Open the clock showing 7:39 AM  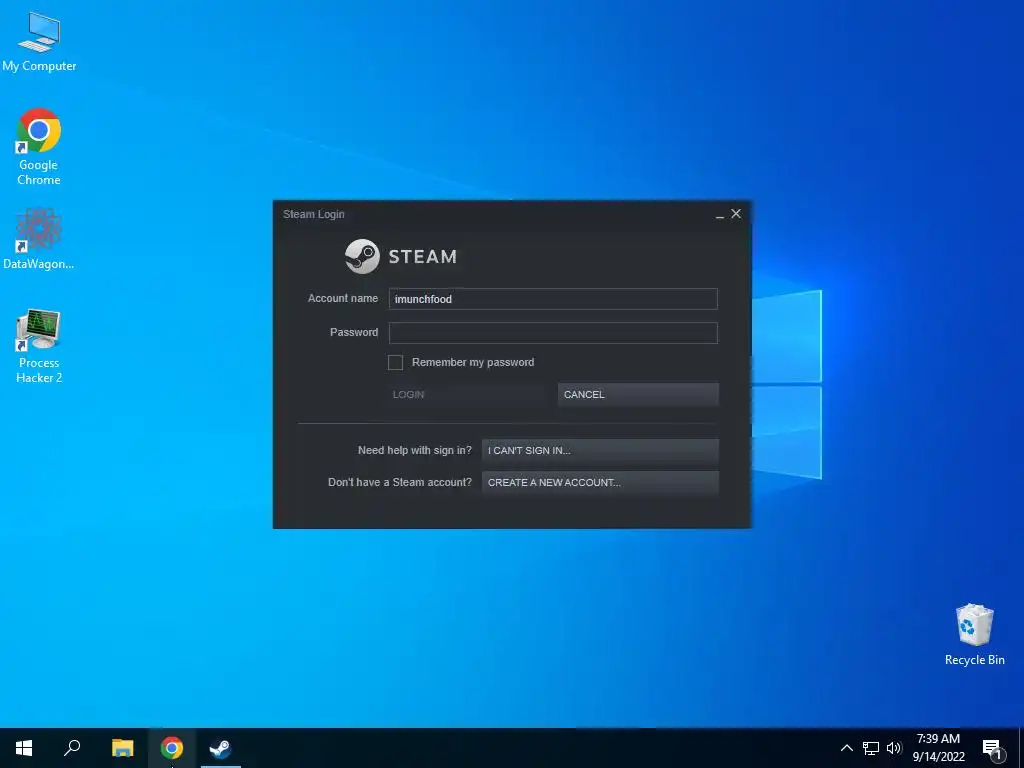pyautogui.click(x=938, y=748)
